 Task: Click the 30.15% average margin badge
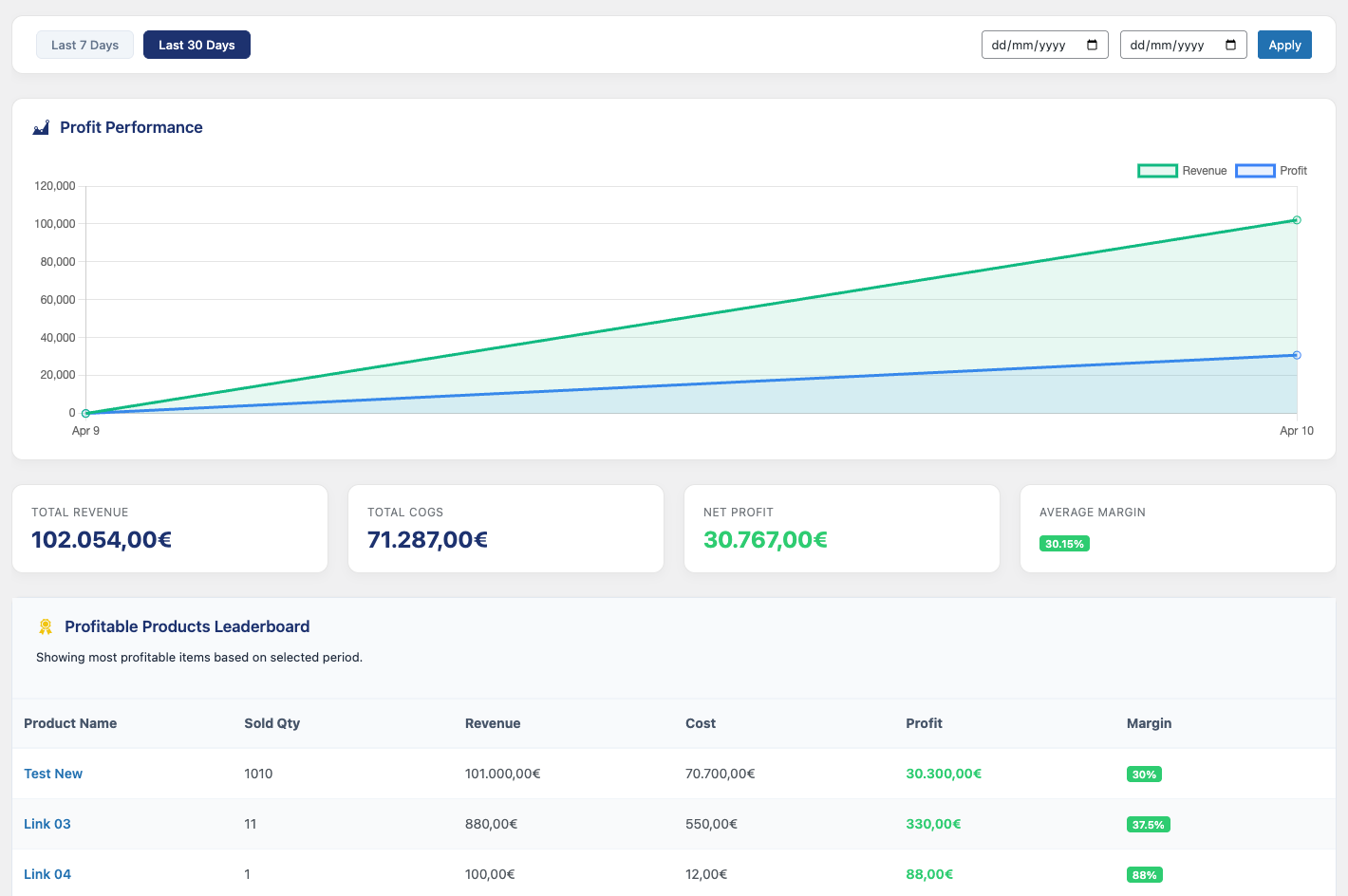[1064, 544]
